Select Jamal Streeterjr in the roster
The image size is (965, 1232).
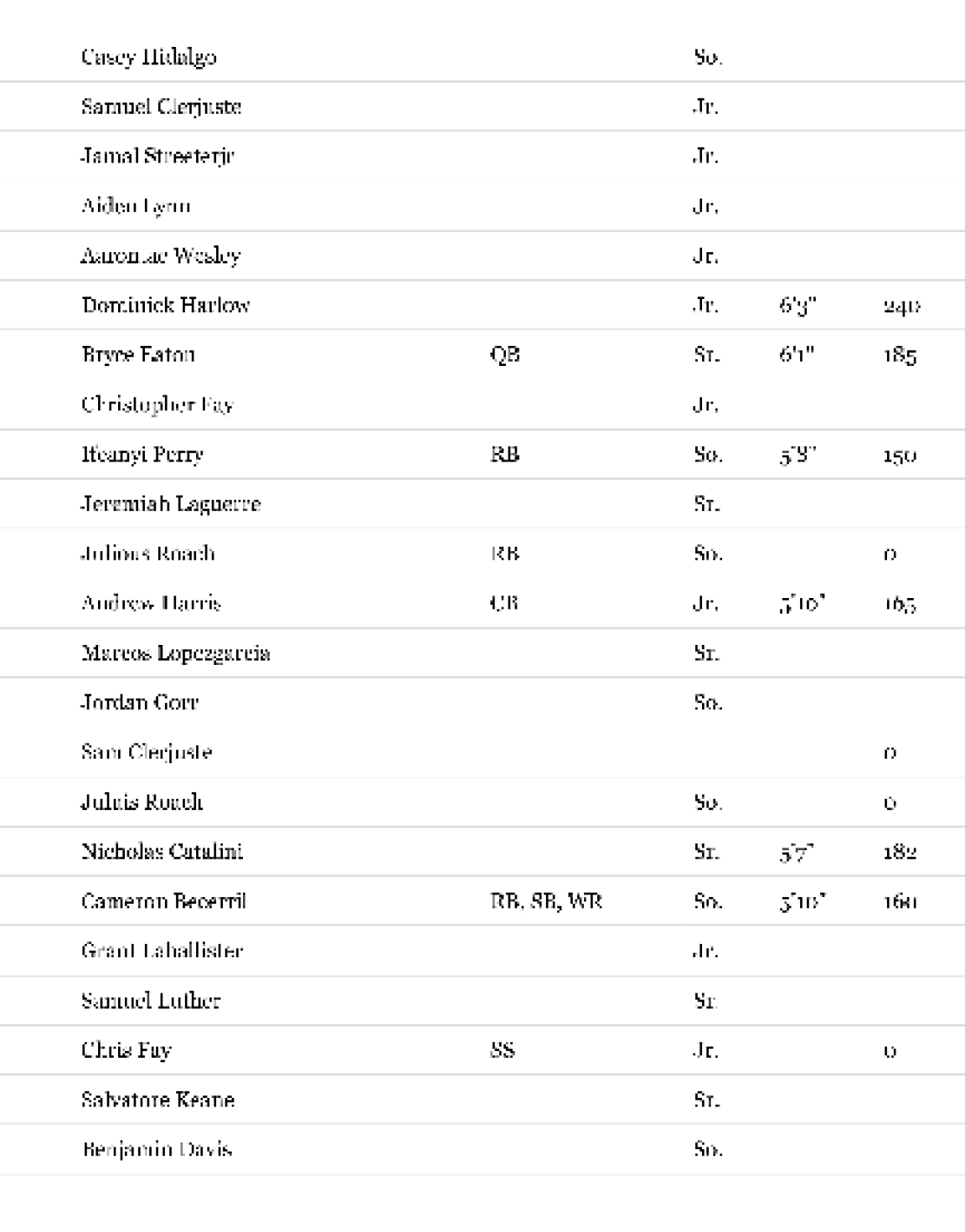tap(157, 156)
